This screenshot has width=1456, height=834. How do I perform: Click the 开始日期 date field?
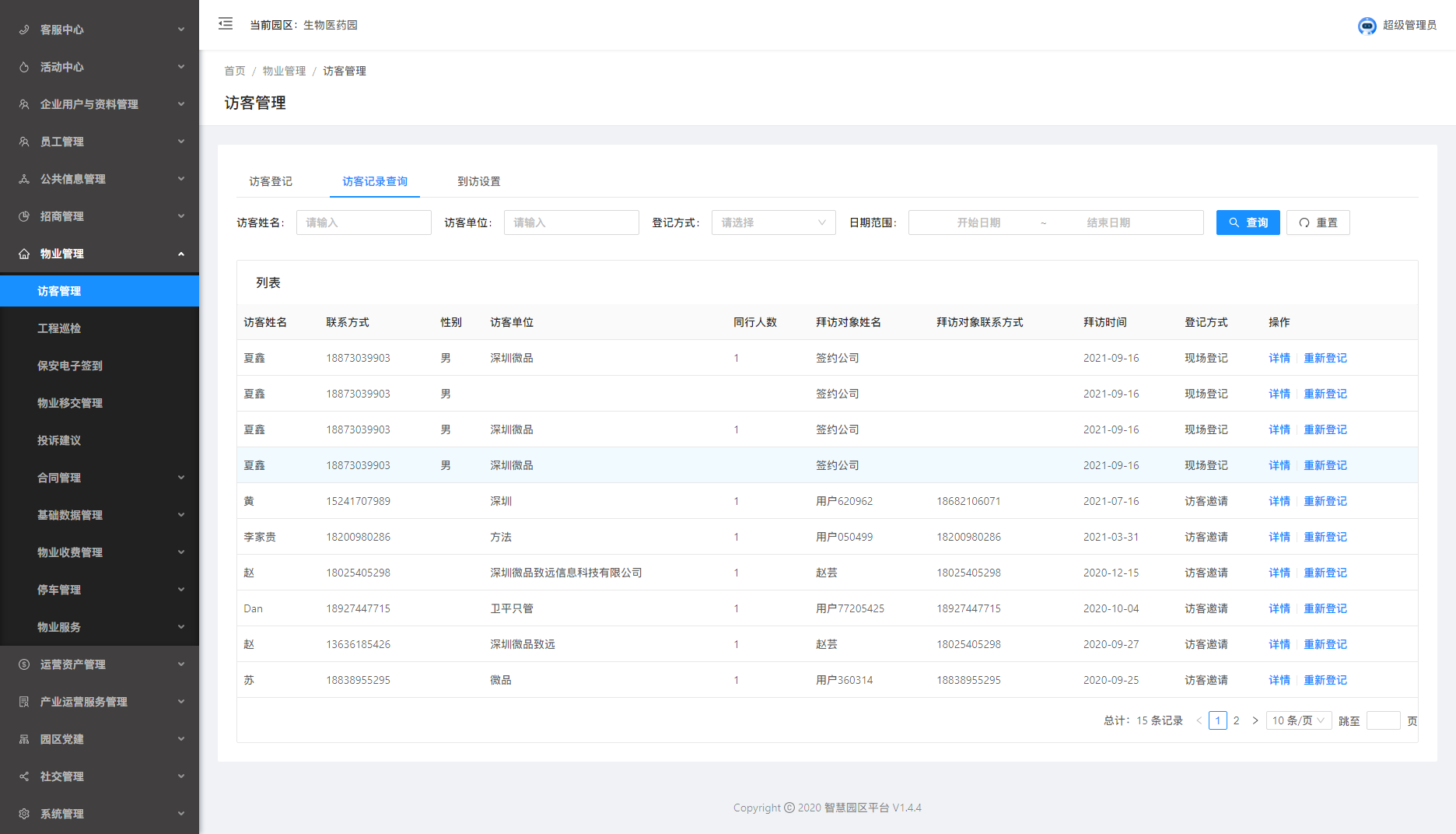(x=978, y=223)
